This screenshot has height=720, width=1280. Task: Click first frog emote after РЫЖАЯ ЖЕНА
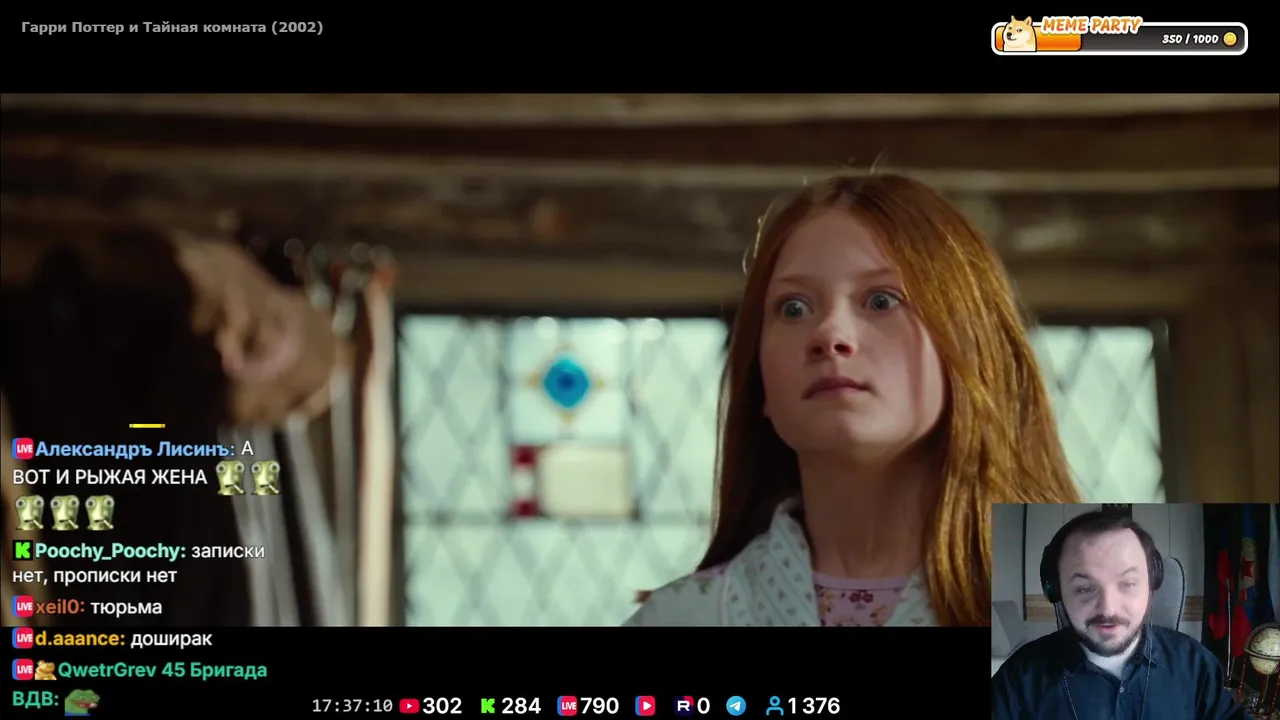pos(231,478)
